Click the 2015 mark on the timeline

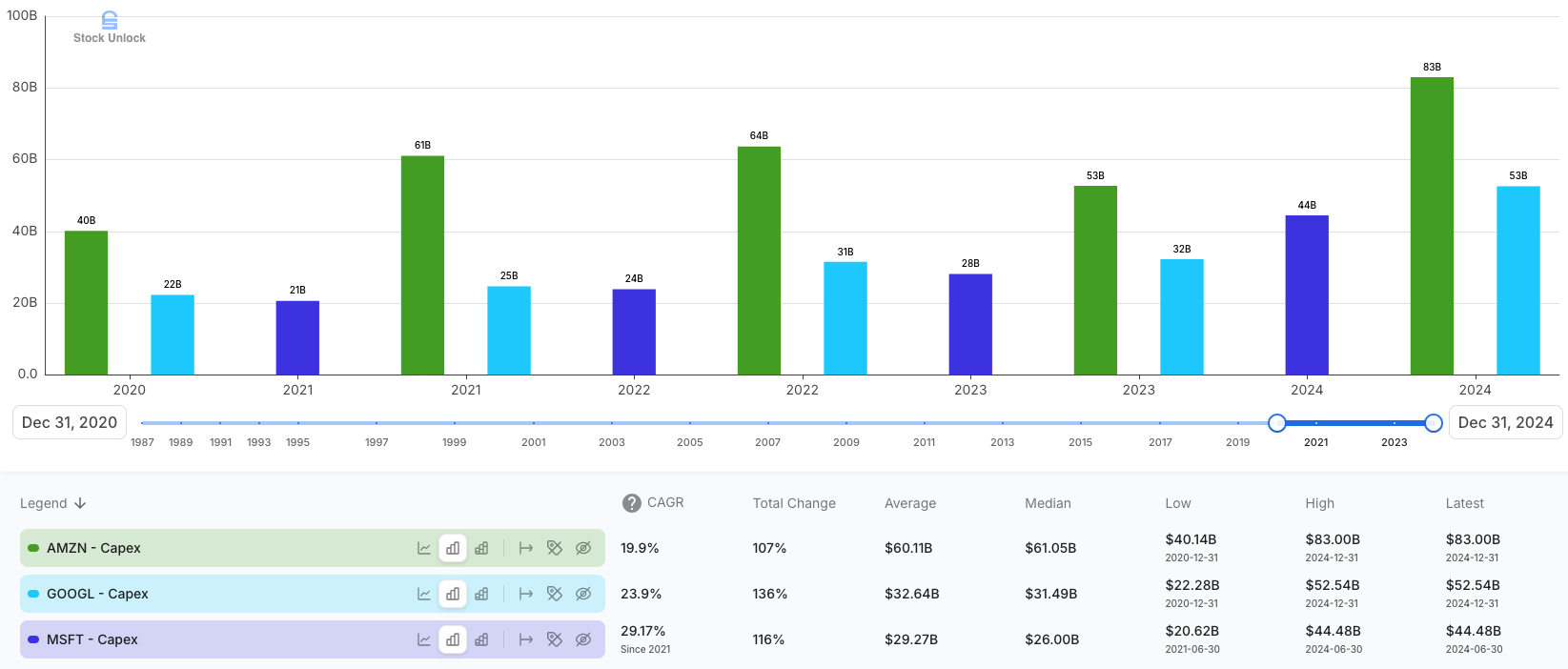coord(1080,442)
